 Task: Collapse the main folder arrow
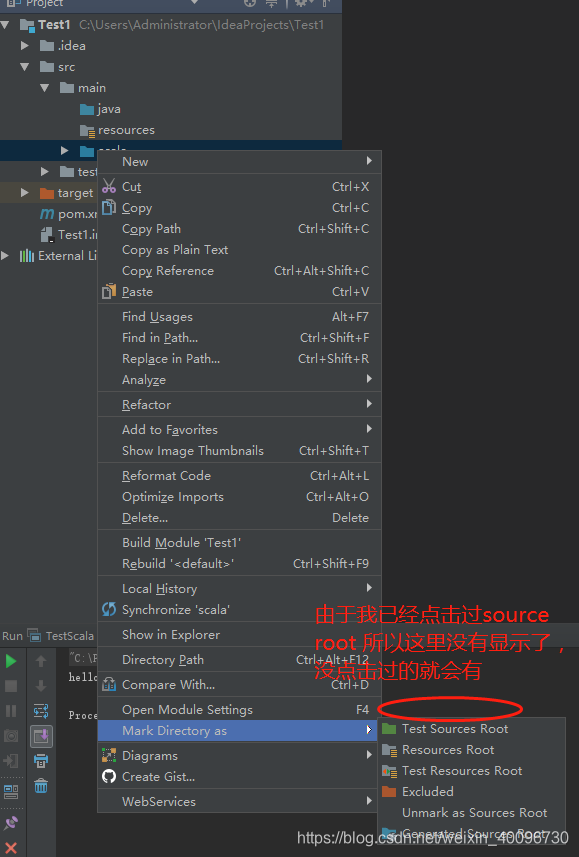45,87
